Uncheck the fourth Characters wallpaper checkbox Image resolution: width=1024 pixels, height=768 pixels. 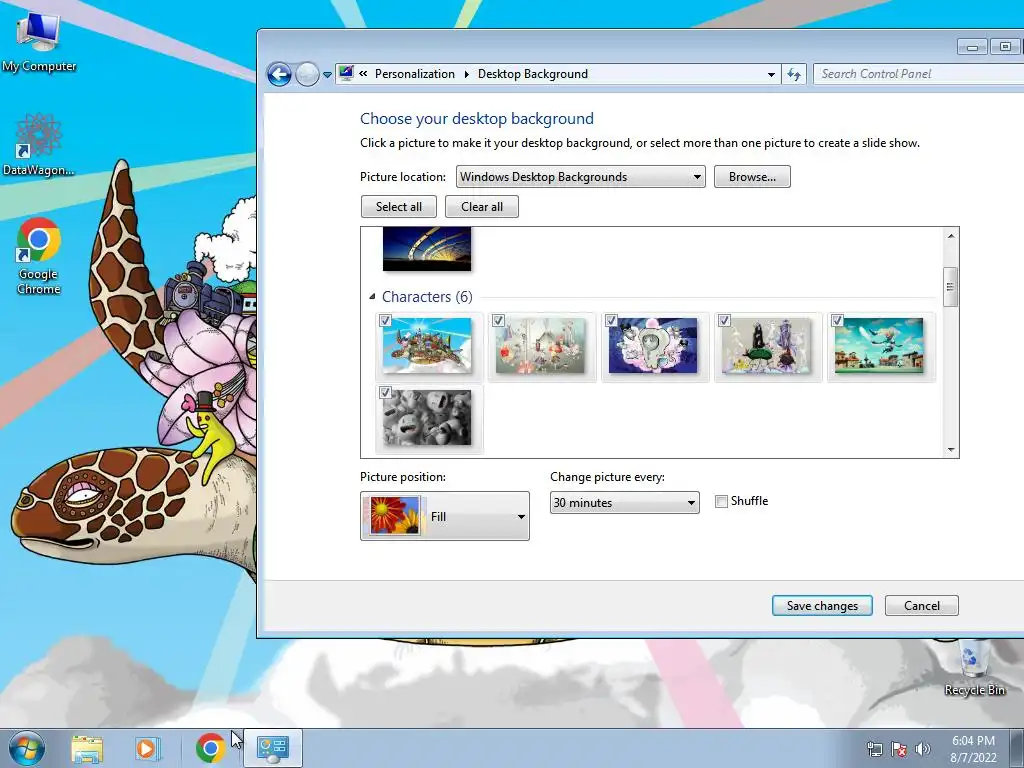(x=724, y=321)
